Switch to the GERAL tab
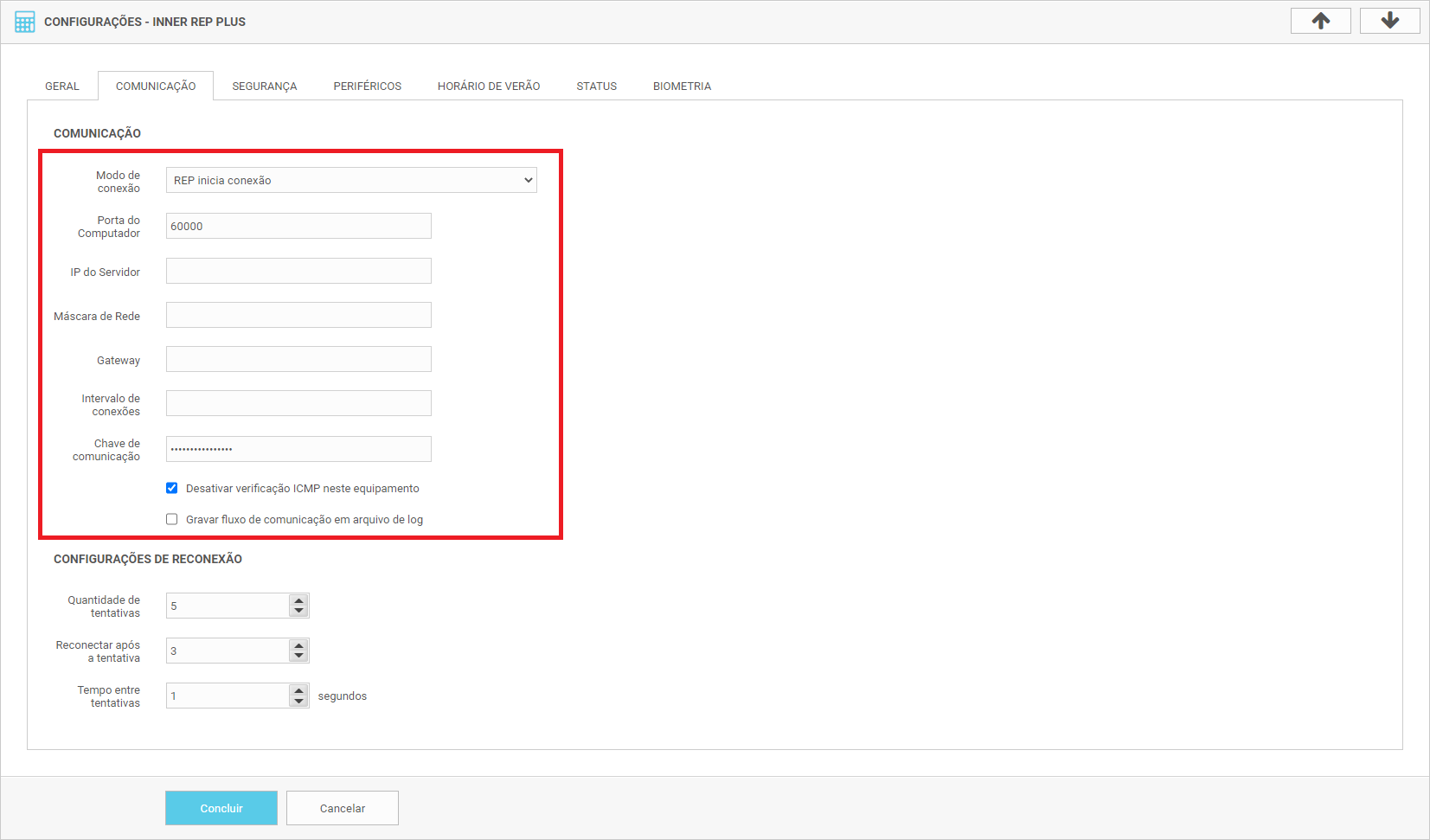The height and width of the screenshot is (840, 1430). point(62,87)
